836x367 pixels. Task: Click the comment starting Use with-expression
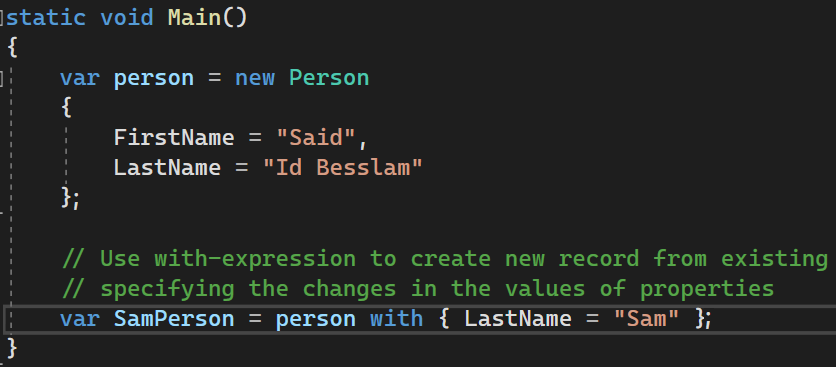pos(445,259)
